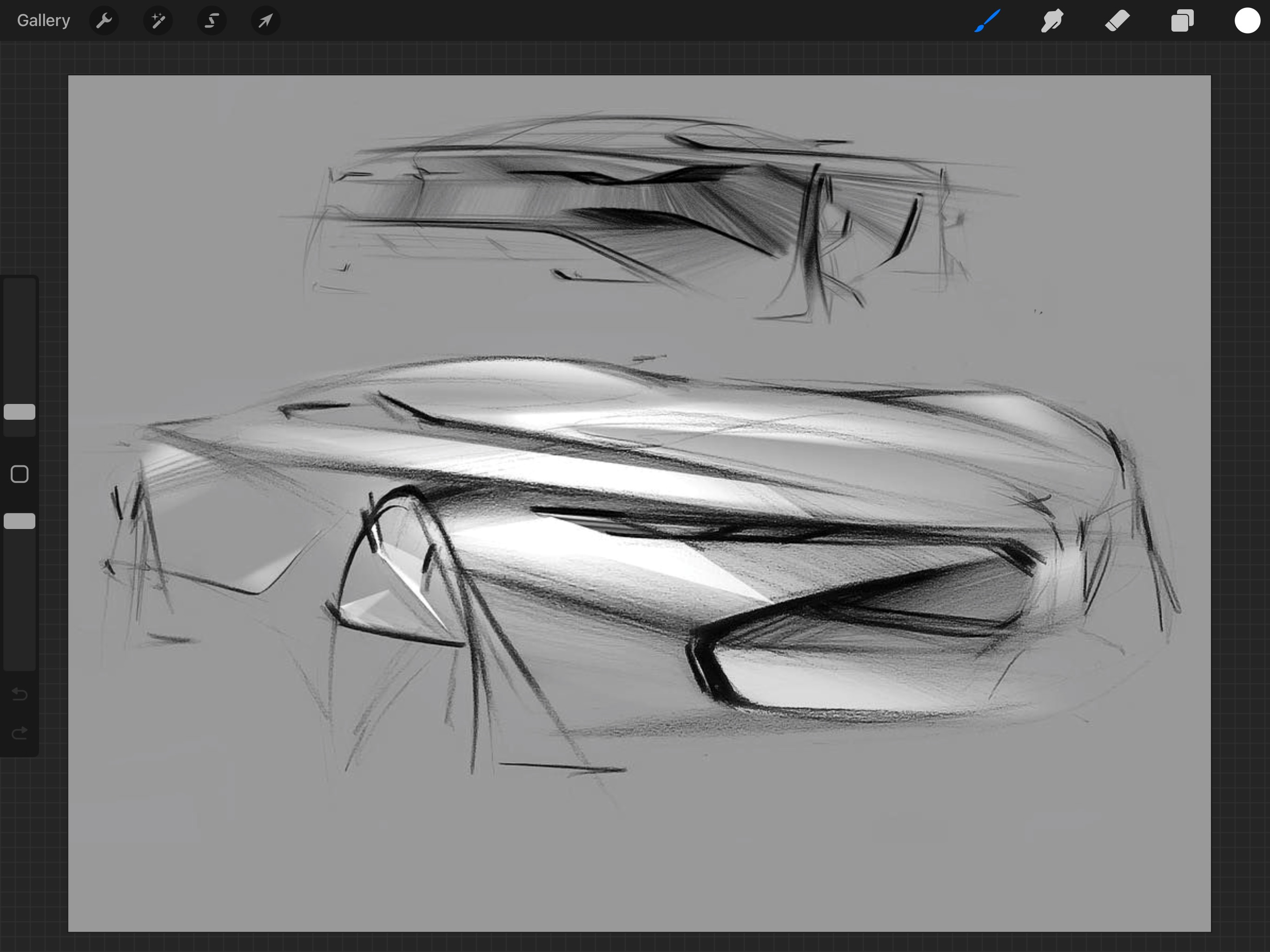Expand the Actions options menu

[x=105, y=20]
